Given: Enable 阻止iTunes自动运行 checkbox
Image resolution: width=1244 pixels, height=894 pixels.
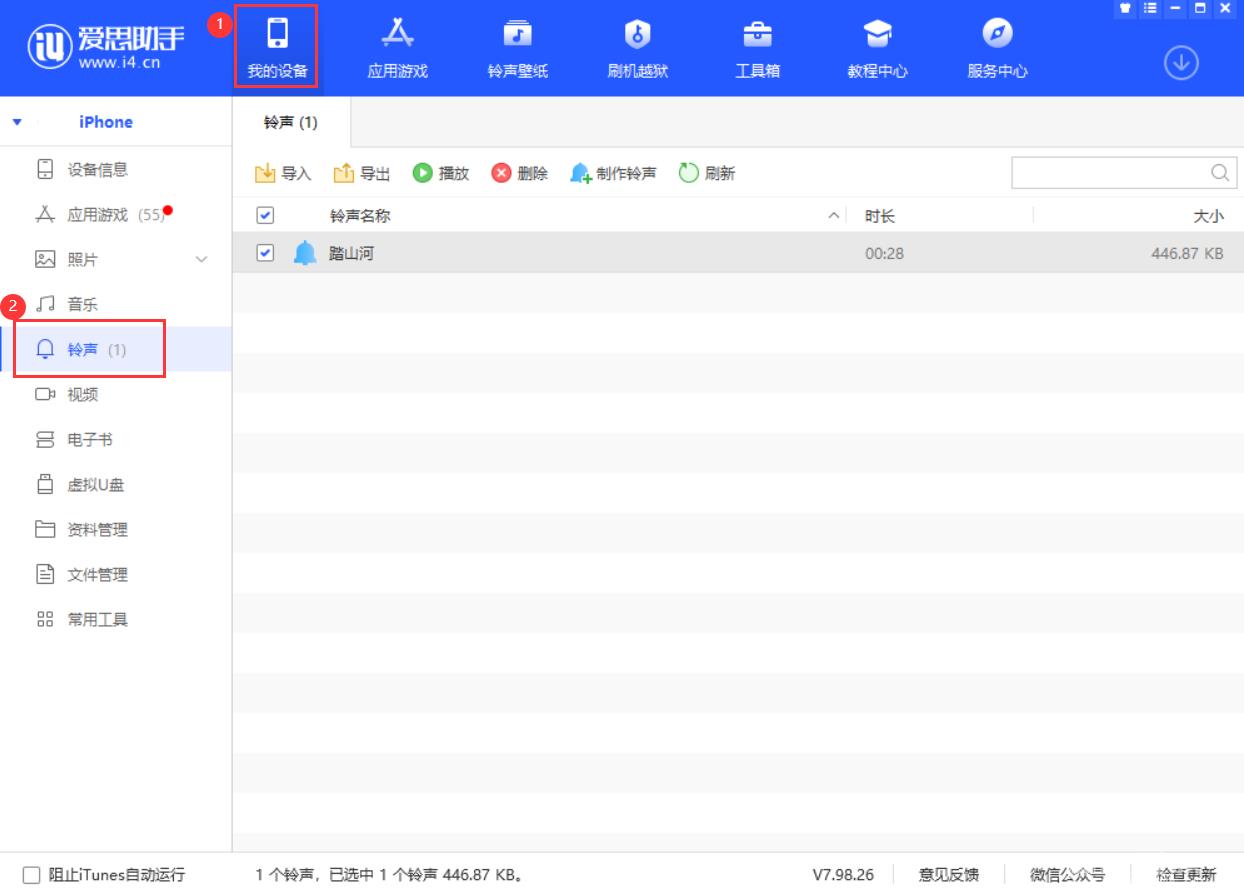Looking at the screenshot, I should (x=31, y=875).
